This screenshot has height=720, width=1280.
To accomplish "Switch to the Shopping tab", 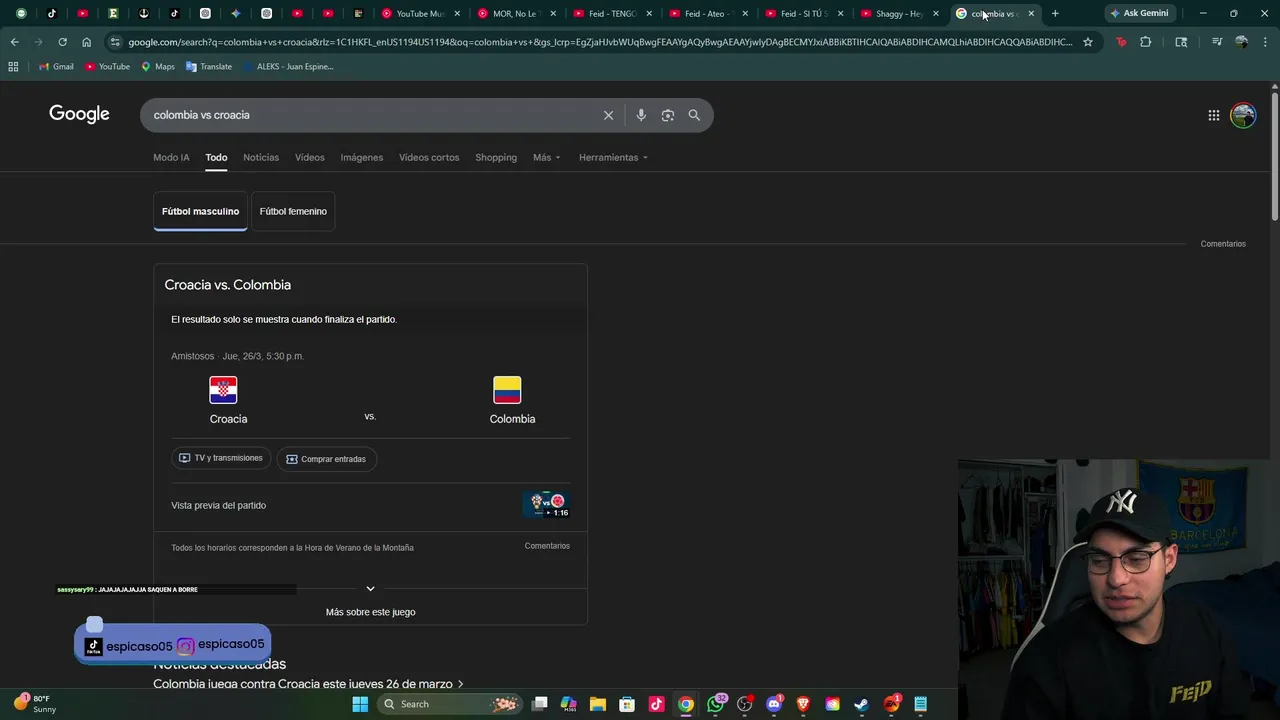I will 496,157.
